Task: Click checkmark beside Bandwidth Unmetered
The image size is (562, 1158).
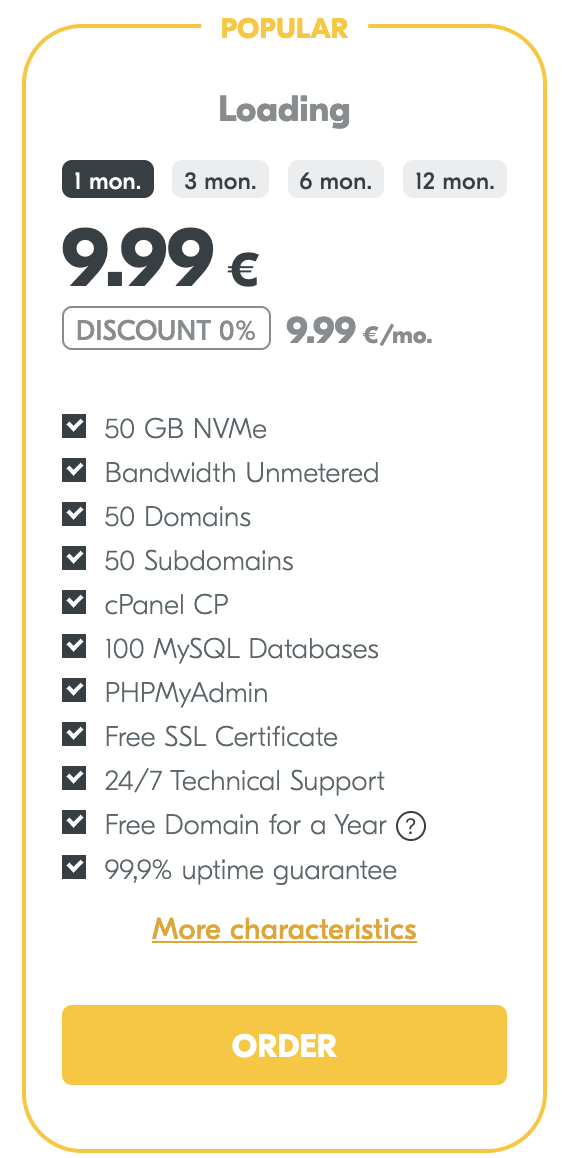Action: (x=74, y=470)
